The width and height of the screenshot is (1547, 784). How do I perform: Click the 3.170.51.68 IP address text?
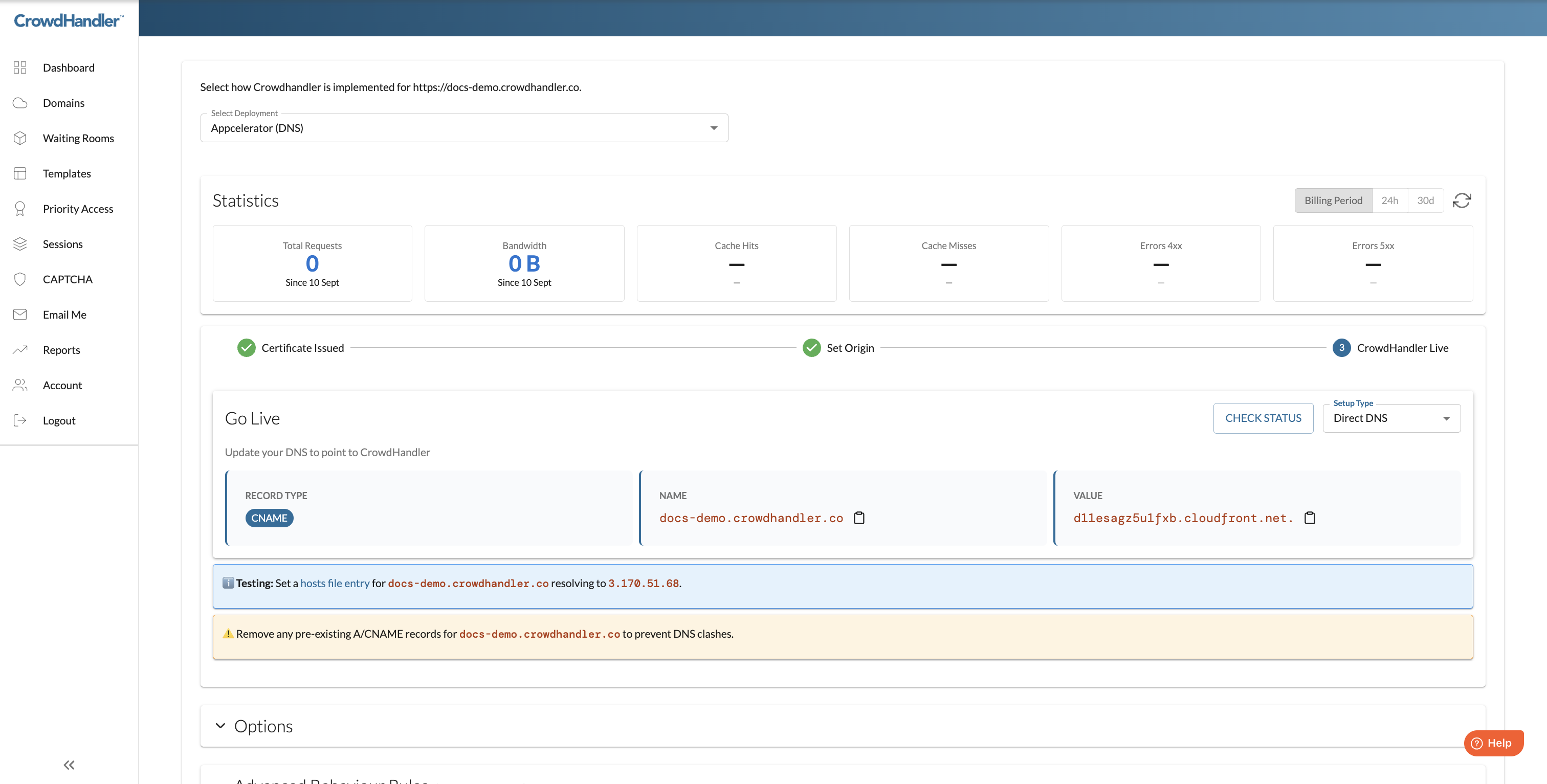coord(643,583)
